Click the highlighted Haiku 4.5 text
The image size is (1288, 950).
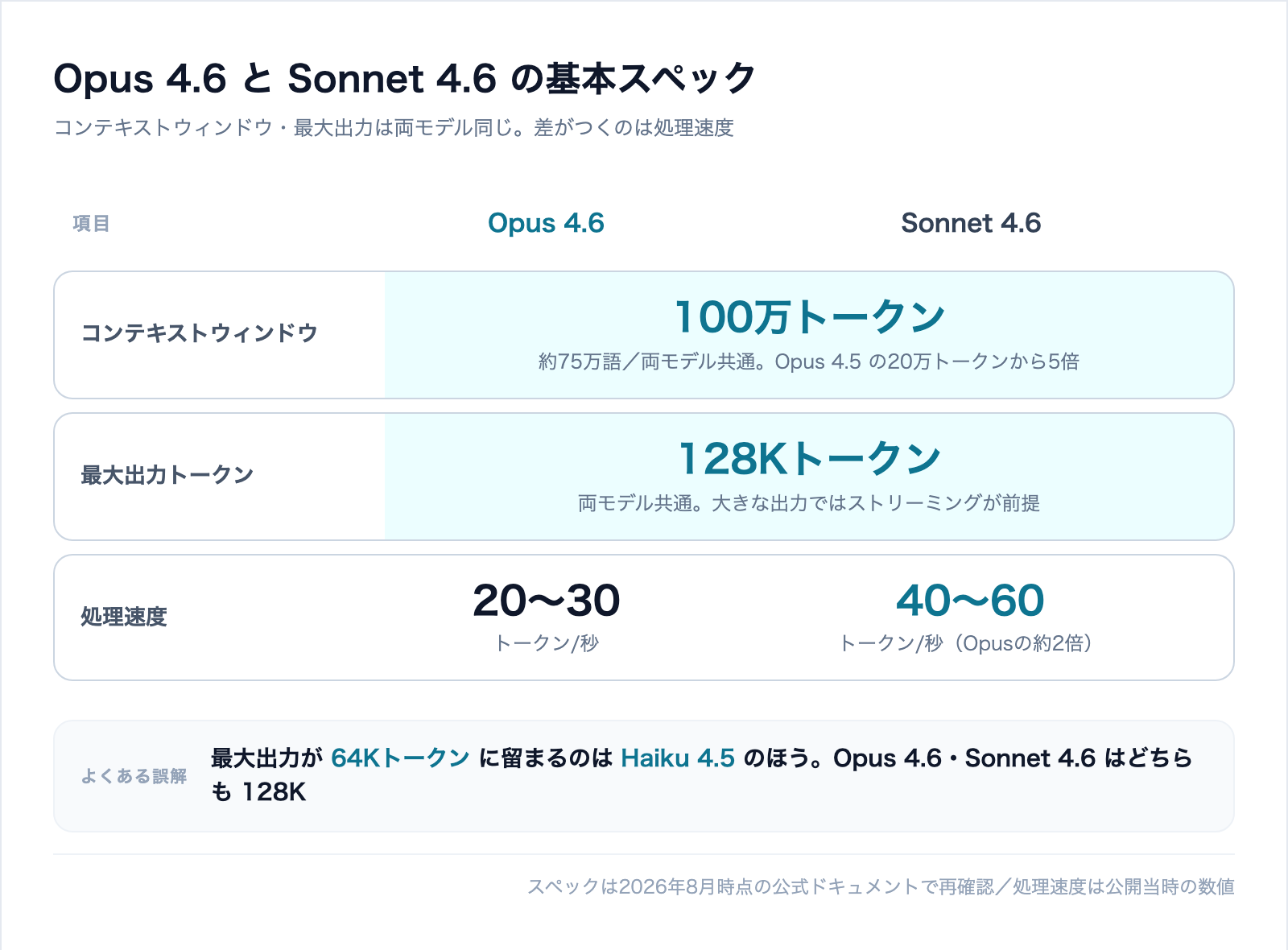click(678, 758)
